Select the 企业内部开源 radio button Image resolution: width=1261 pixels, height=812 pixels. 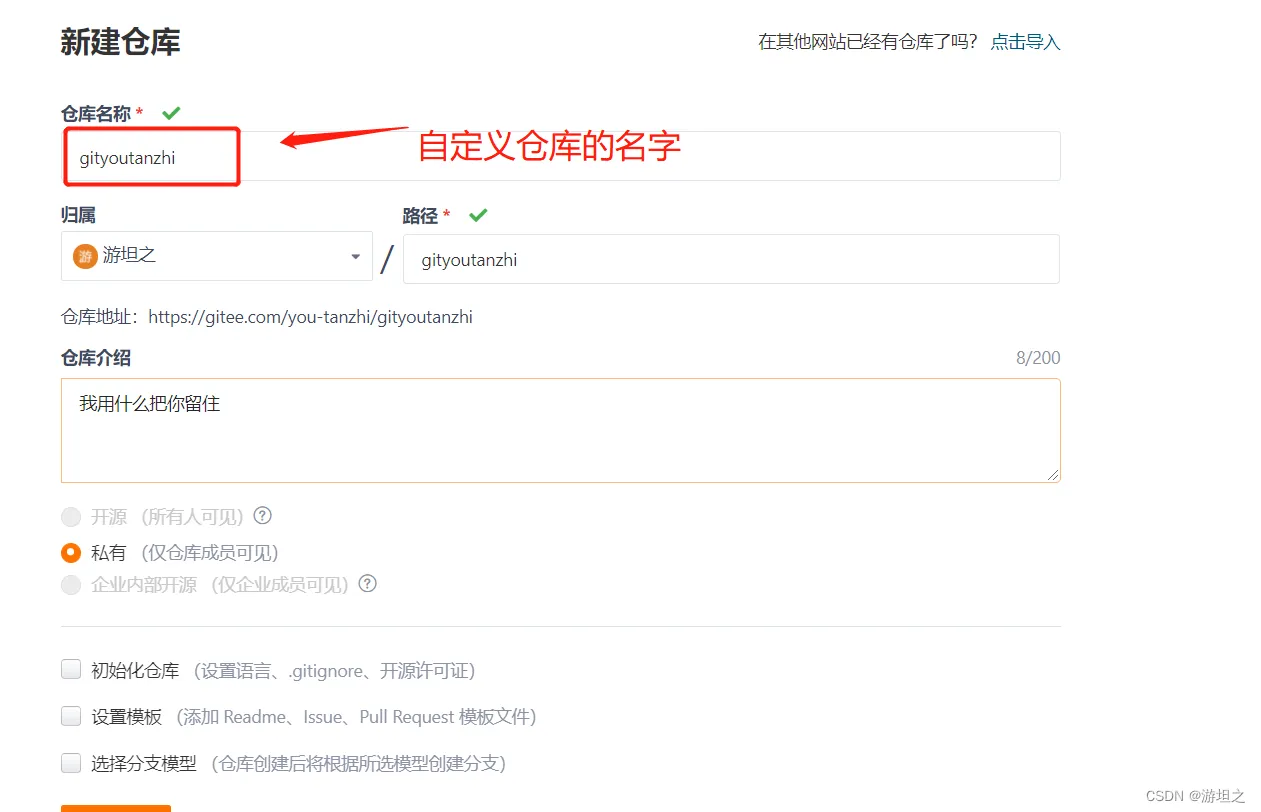[x=71, y=585]
